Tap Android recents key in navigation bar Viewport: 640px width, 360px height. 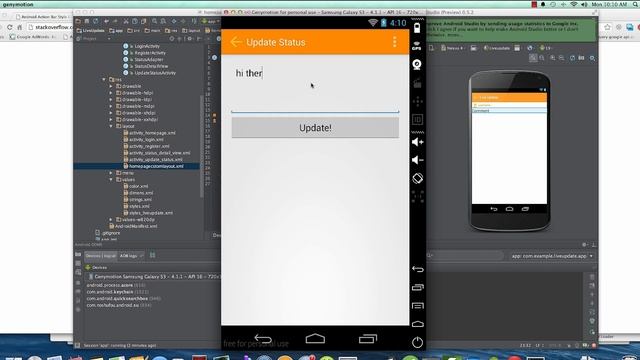tap(368, 339)
